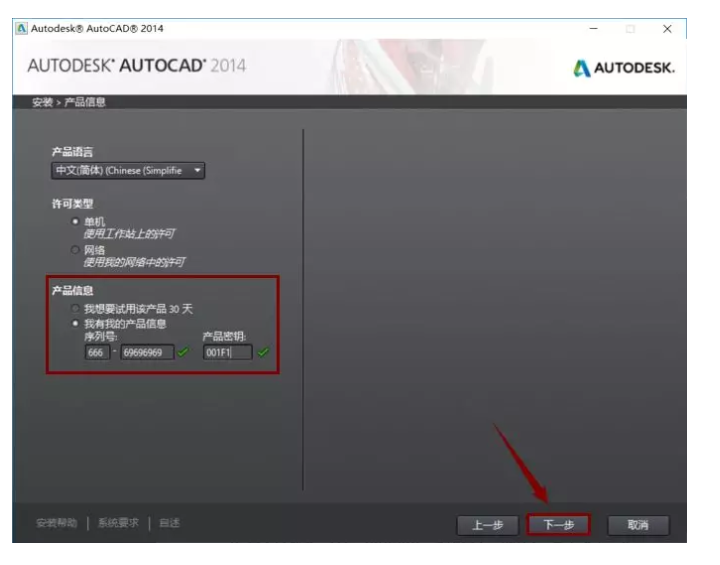Cancel the install with 取消

638,525
